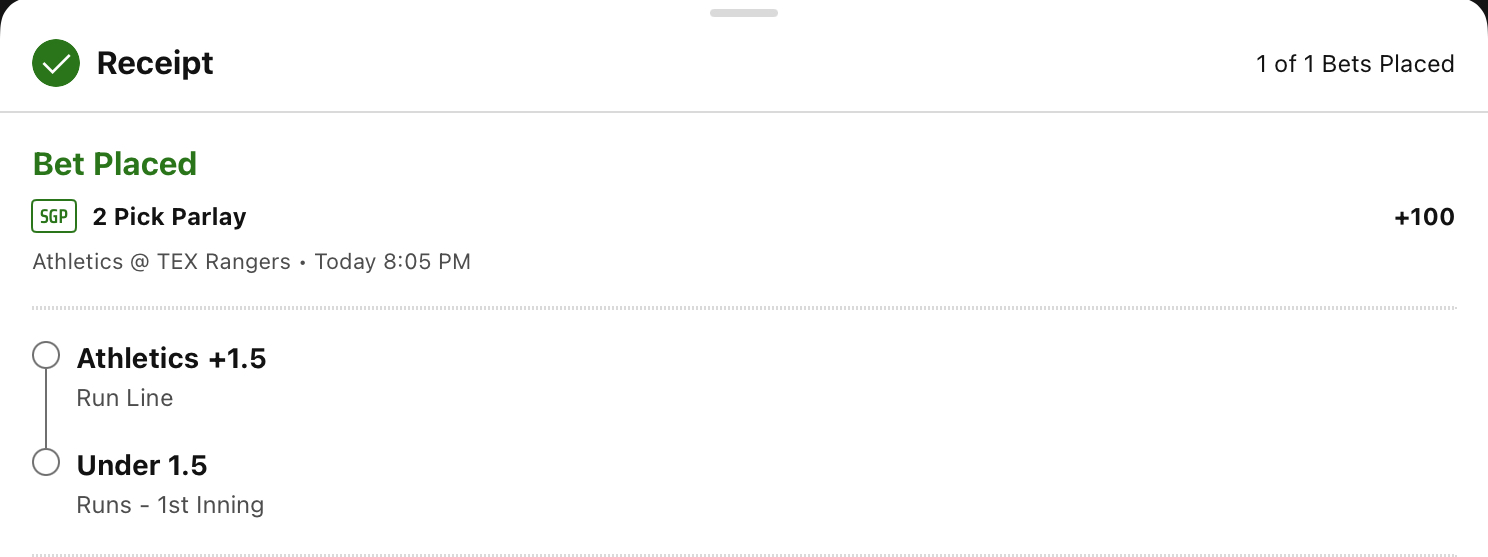Click the solid line under Receipt header

click(744, 112)
